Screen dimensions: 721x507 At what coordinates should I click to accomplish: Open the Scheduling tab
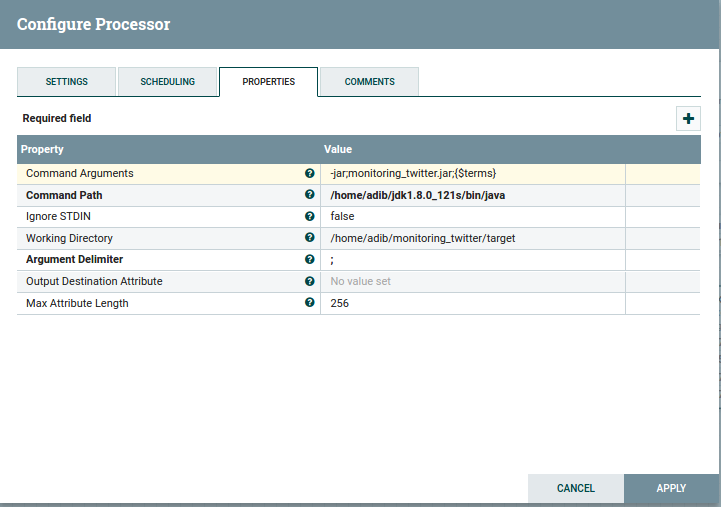coord(167,82)
